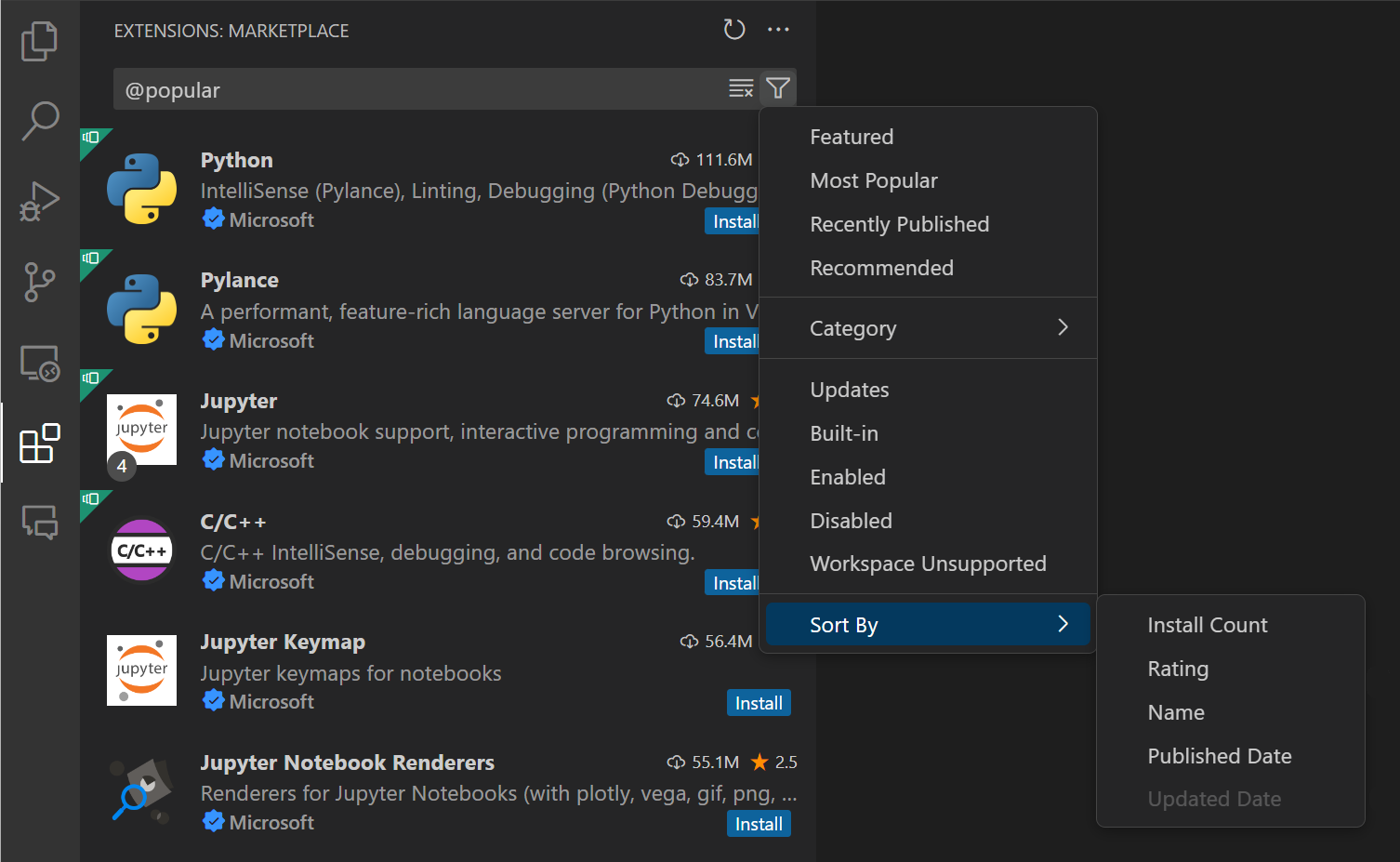Filter to show Disabled extensions
The image size is (1400, 862).
(851, 521)
